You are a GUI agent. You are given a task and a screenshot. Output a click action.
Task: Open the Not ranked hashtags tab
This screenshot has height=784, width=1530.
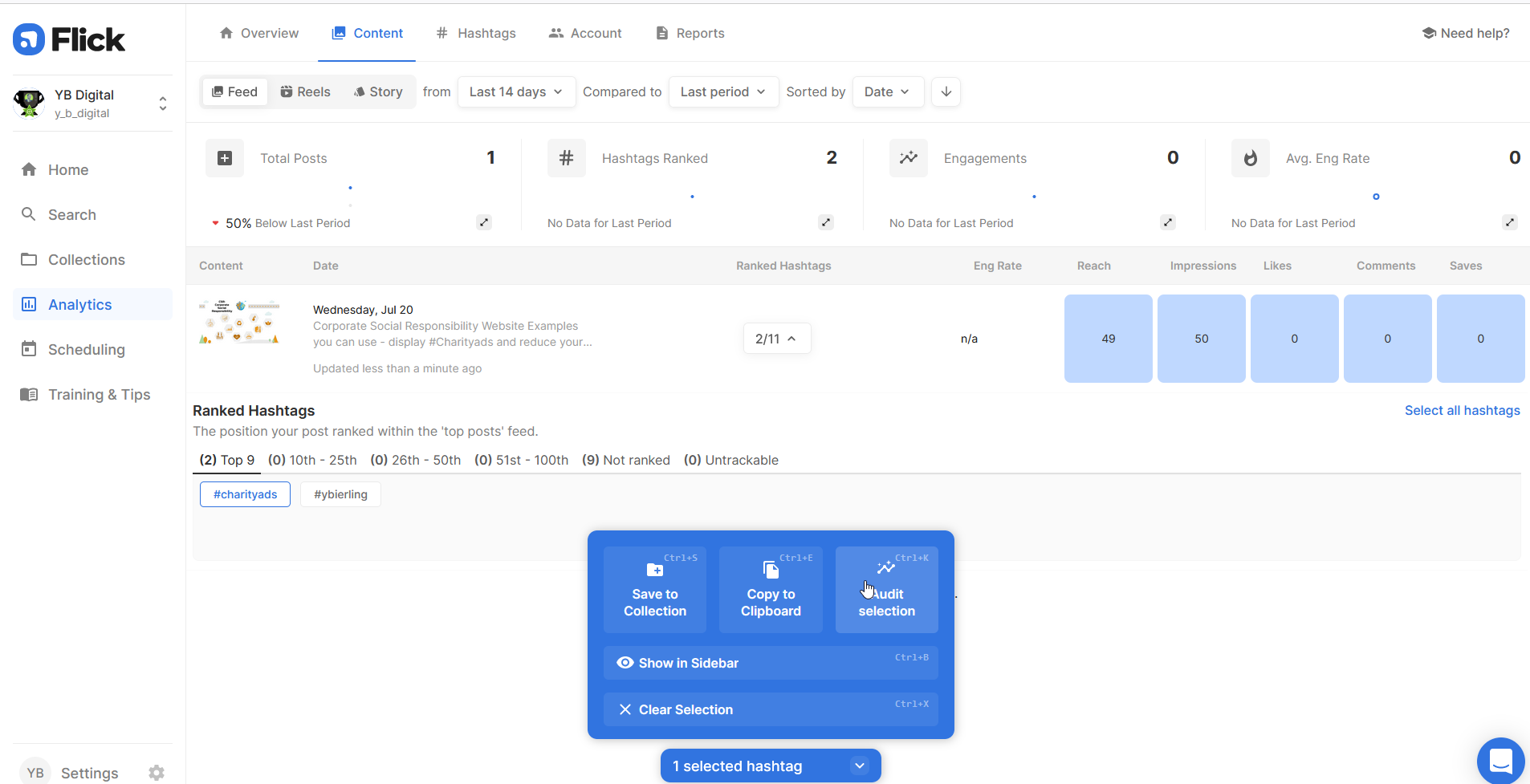pos(626,460)
